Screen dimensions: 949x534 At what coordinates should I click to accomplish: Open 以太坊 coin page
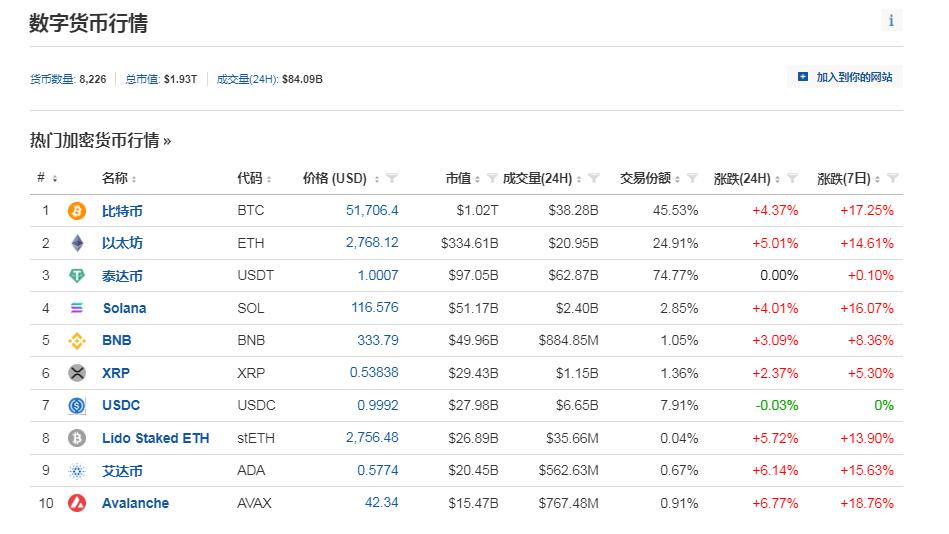click(122, 243)
